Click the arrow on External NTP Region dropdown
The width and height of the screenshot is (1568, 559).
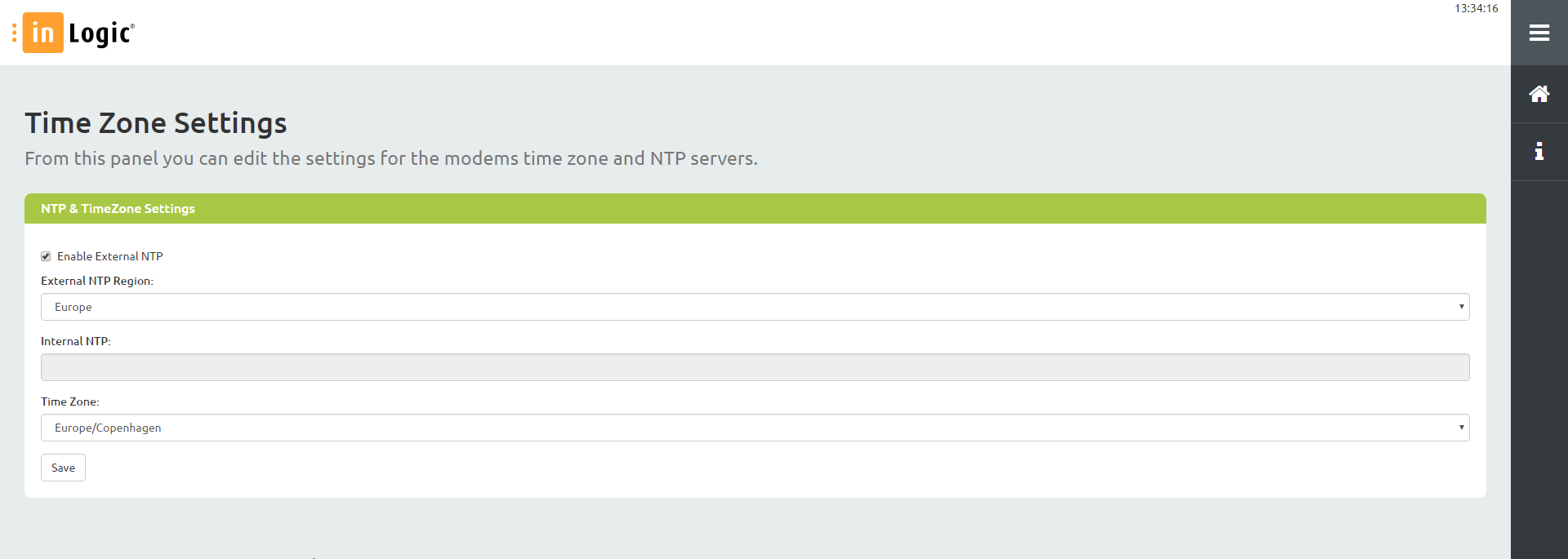tap(1461, 307)
